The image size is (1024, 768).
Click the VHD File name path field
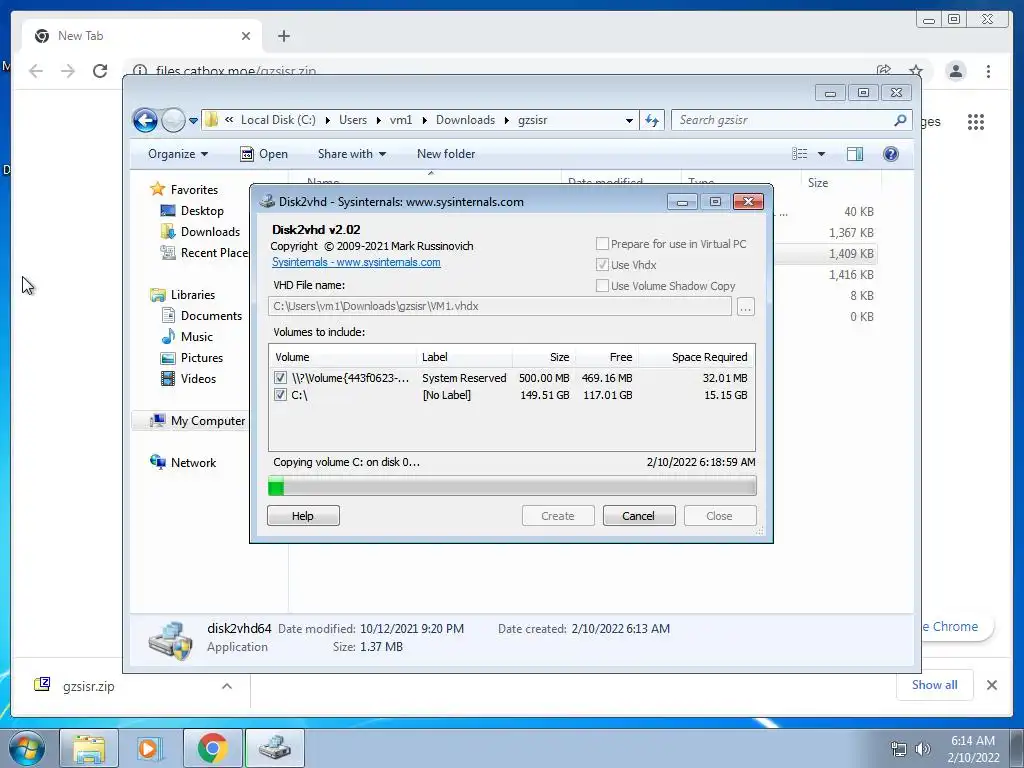500,306
